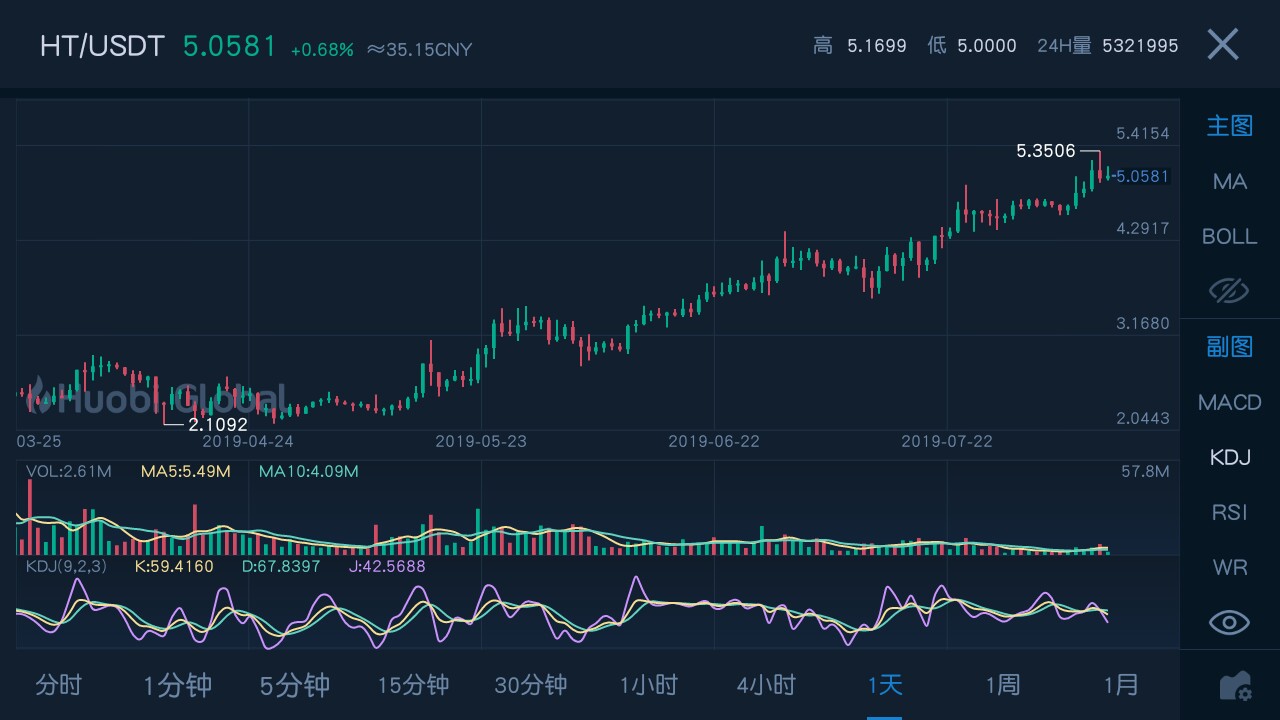Select the 1小时 interval tab

coord(649,685)
